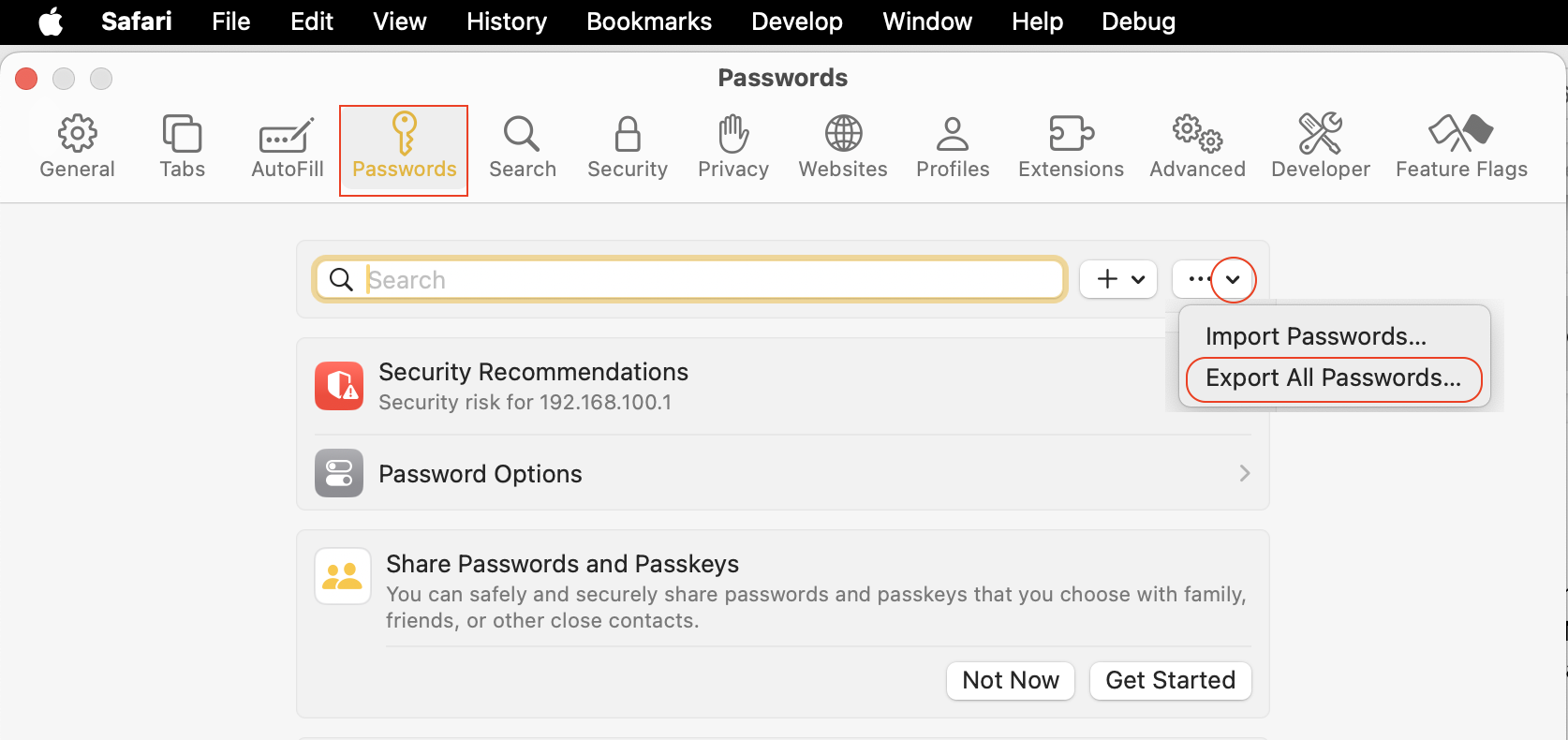1568x740 pixels.
Task: Open the AutoFill settings pane
Action: coord(287,147)
